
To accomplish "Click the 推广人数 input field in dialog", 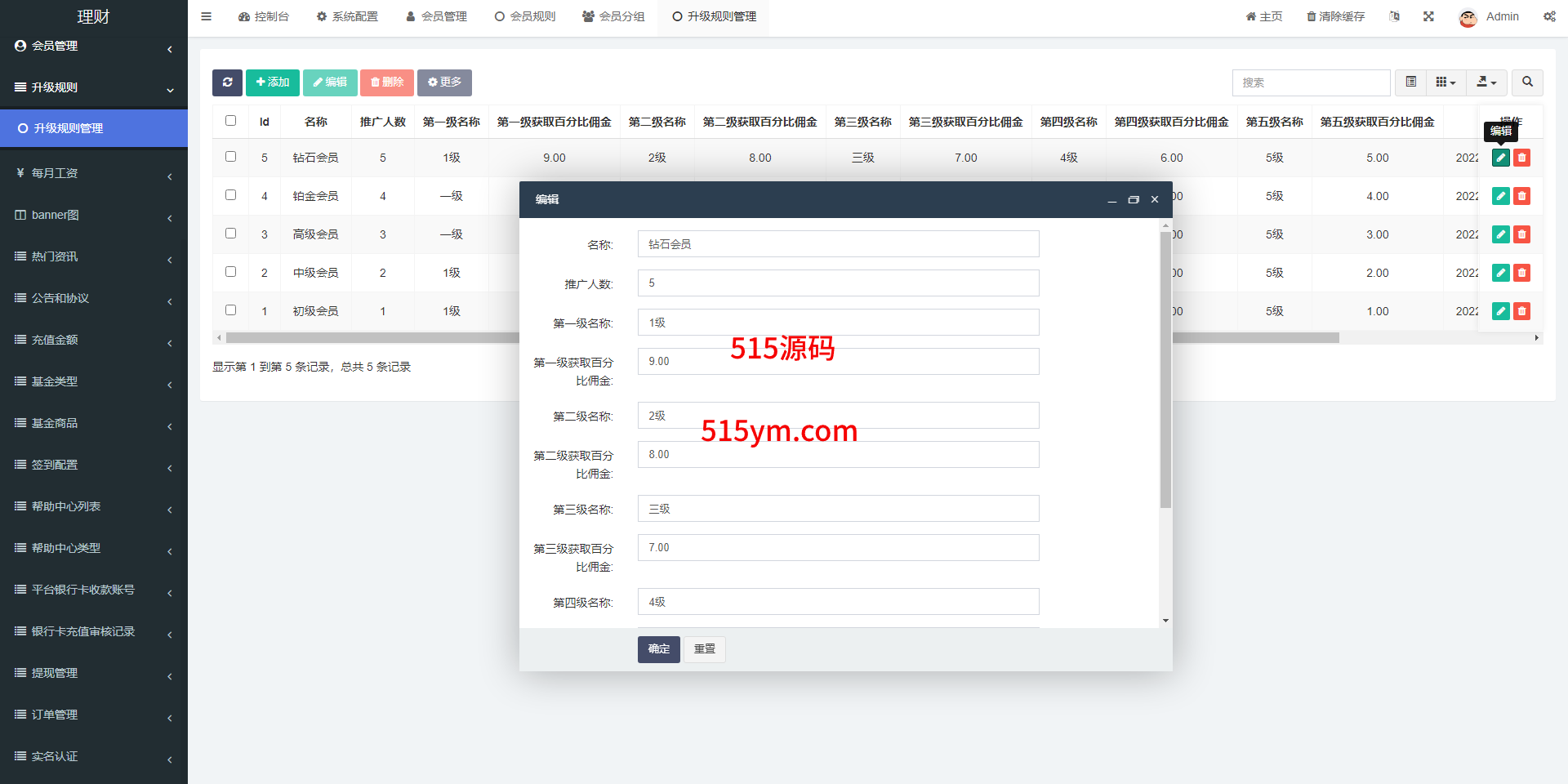I will [x=838, y=283].
